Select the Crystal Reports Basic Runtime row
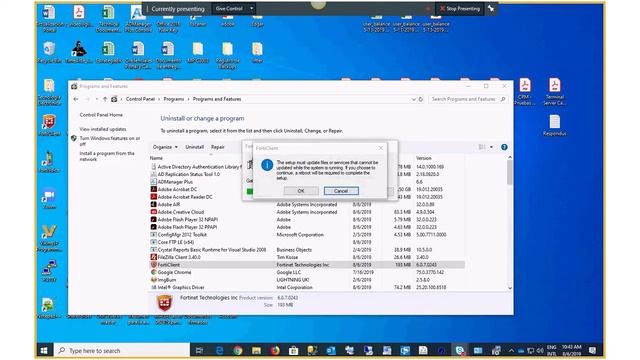The width and height of the screenshot is (640, 360). pyautogui.click(x=307, y=250)
